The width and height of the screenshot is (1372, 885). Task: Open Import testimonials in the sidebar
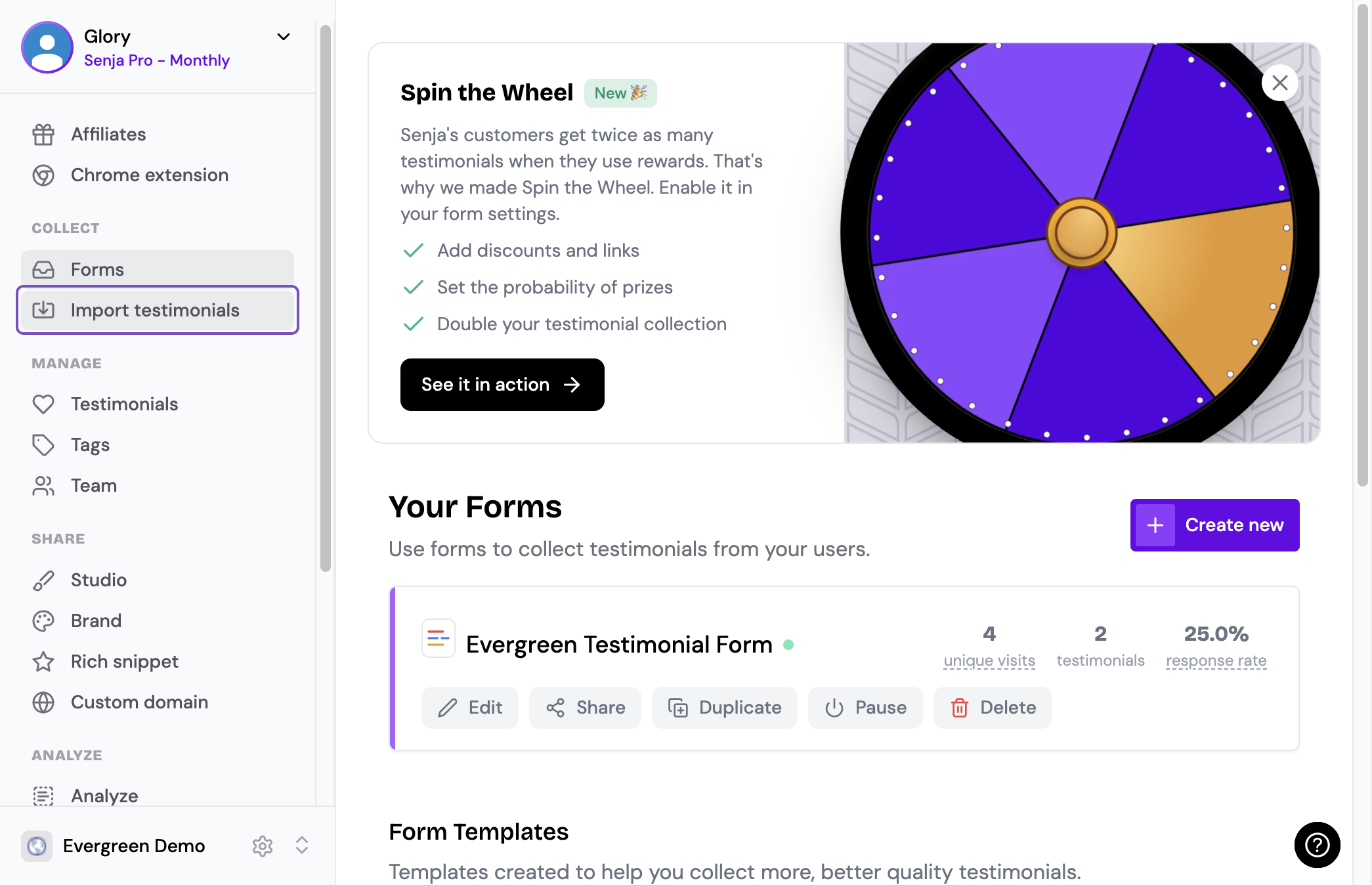click(x=158, y=310)
